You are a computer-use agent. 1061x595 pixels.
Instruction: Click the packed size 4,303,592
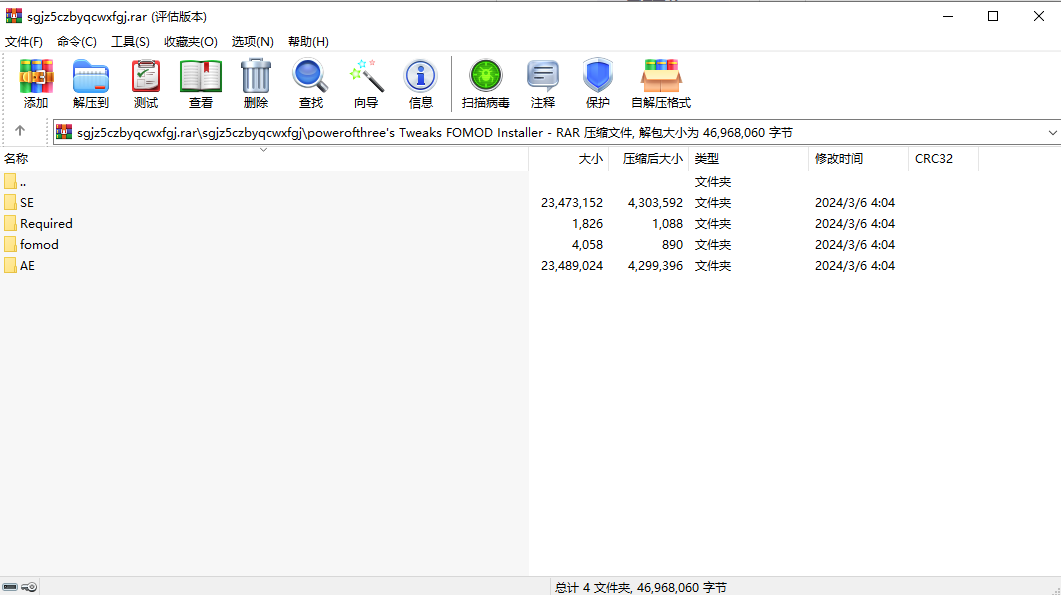[x=655, y=202]
